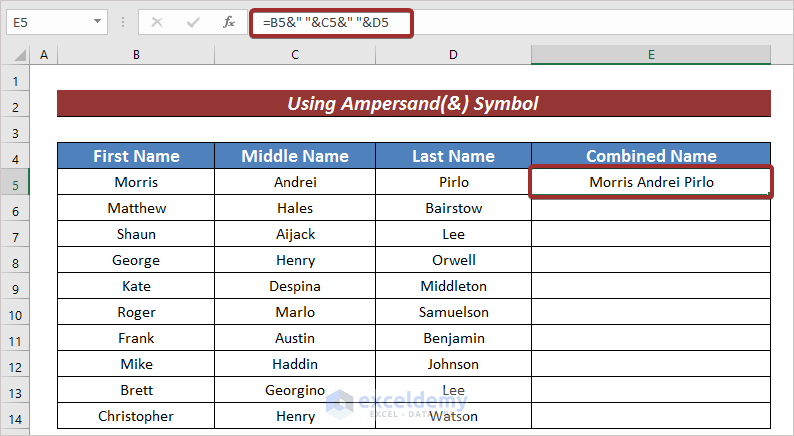The width and height of the screenshot is (794, 436).
Task: Select column B header
Action: tap(136, 55)
